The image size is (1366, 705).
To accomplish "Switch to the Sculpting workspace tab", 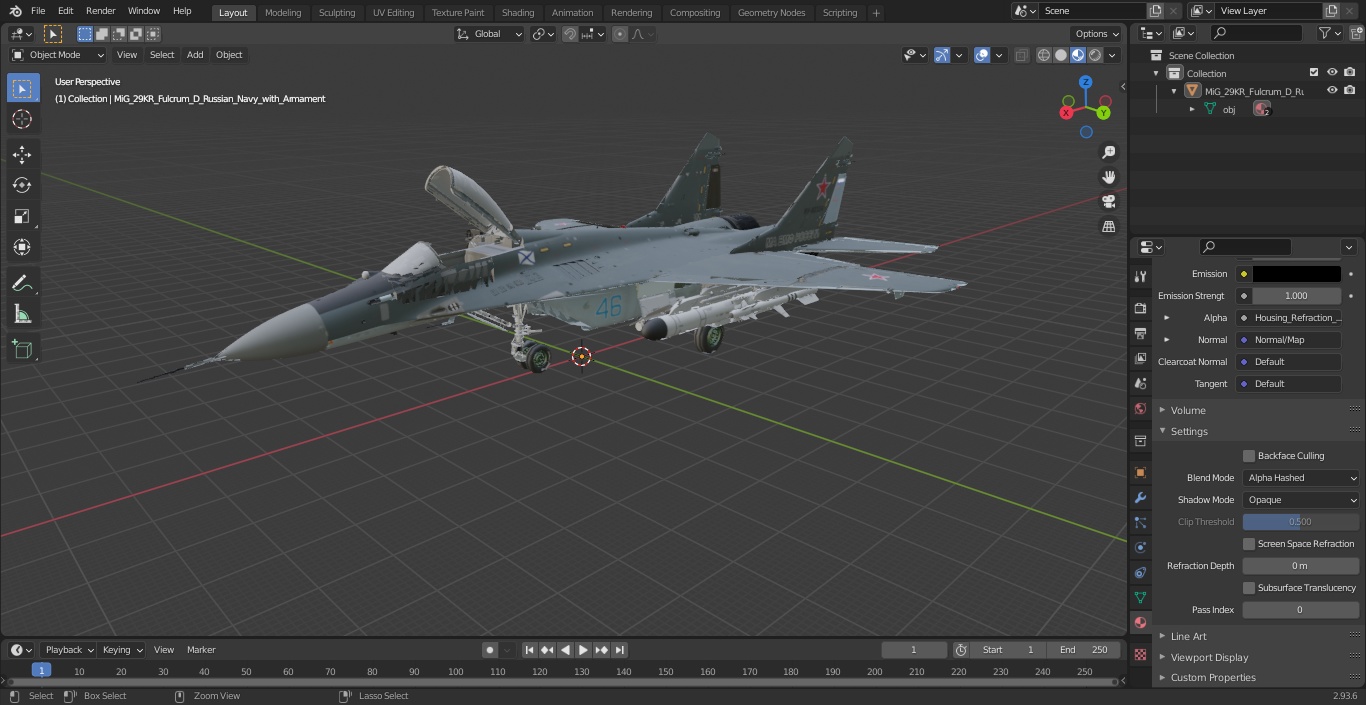I will [x=337, y=13].
